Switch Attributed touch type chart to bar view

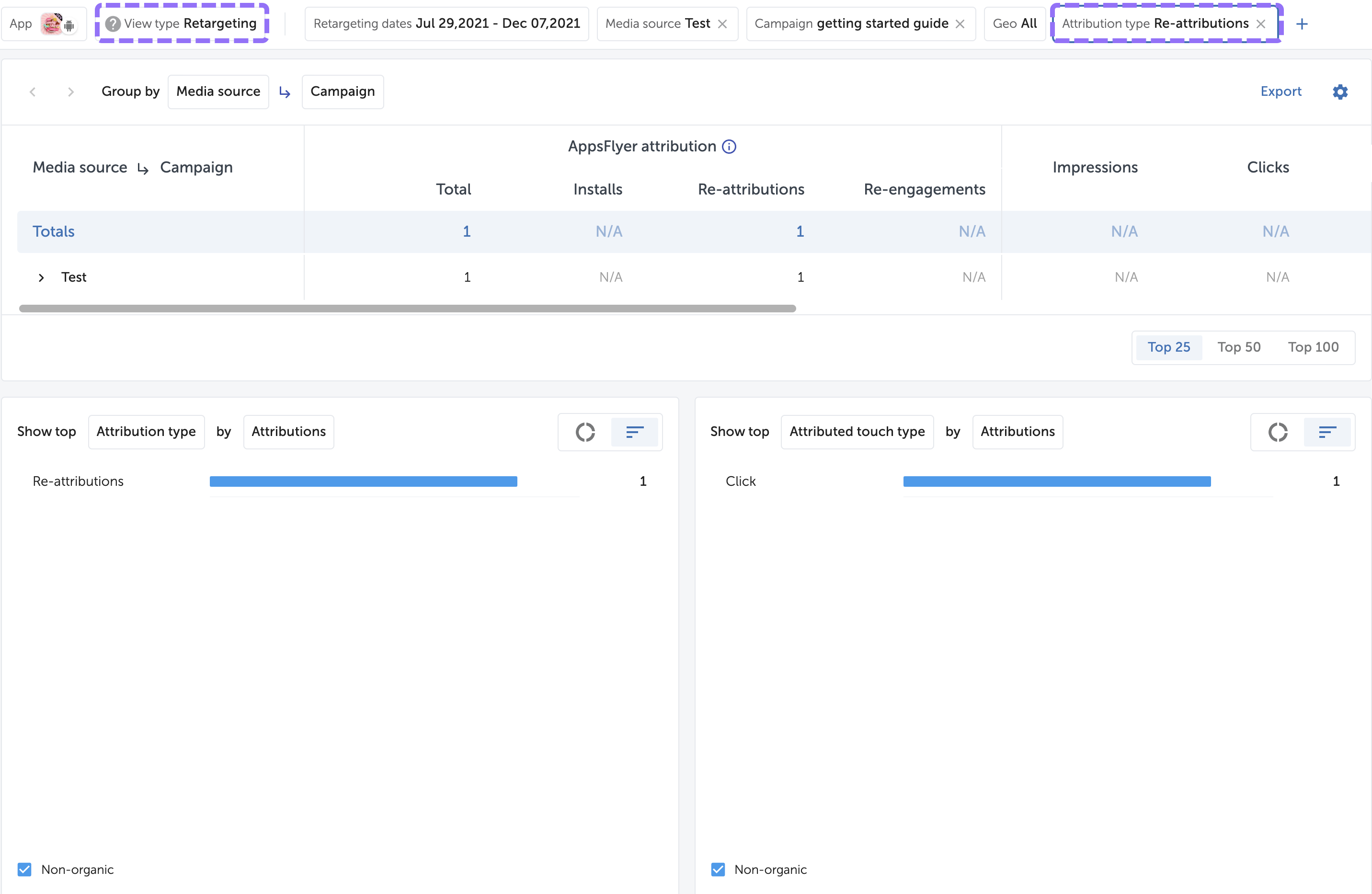click(x=1327, y=432)
